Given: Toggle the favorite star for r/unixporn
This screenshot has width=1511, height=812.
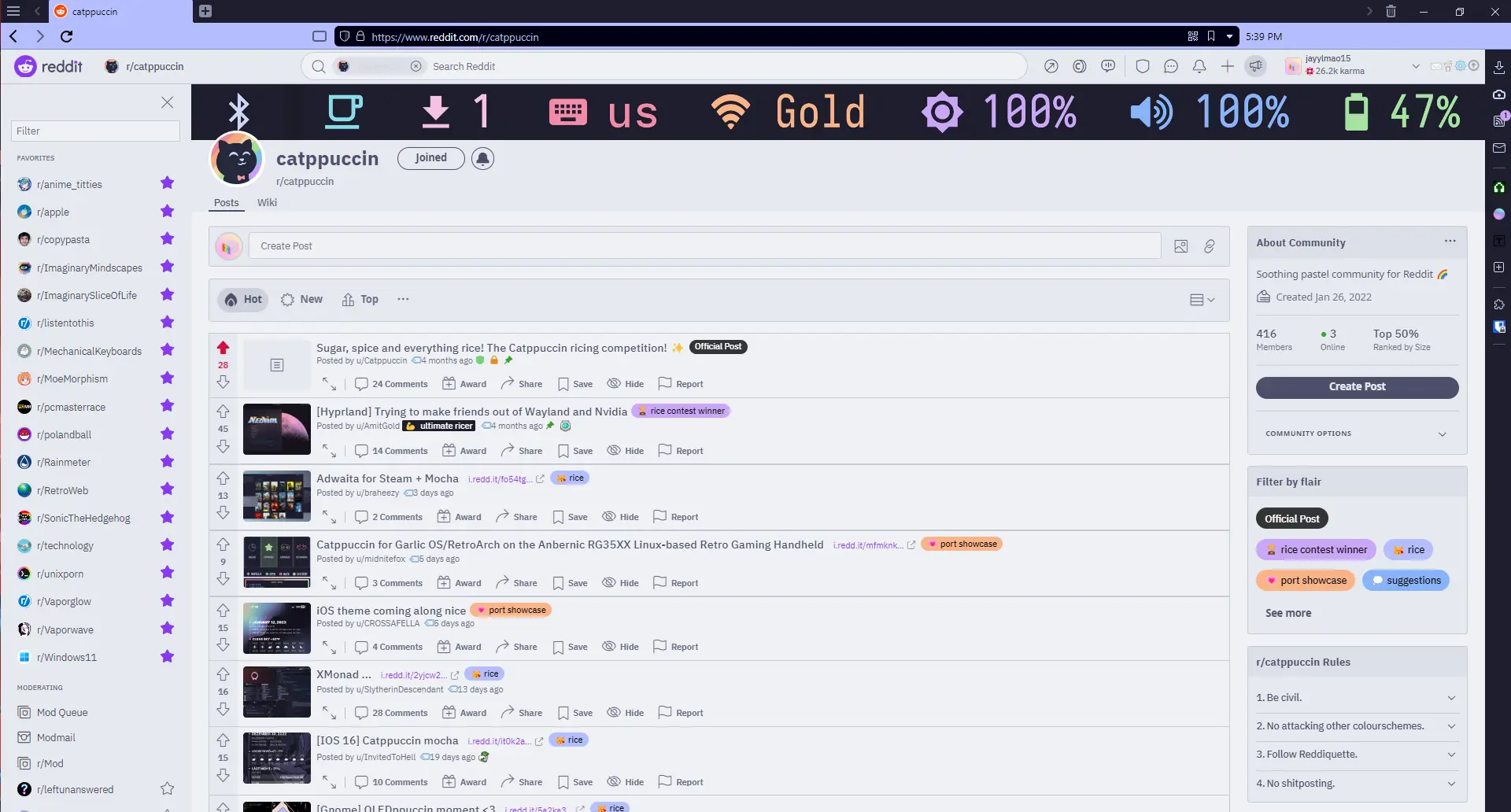Looking at the screenshot, I should (167, 573).
